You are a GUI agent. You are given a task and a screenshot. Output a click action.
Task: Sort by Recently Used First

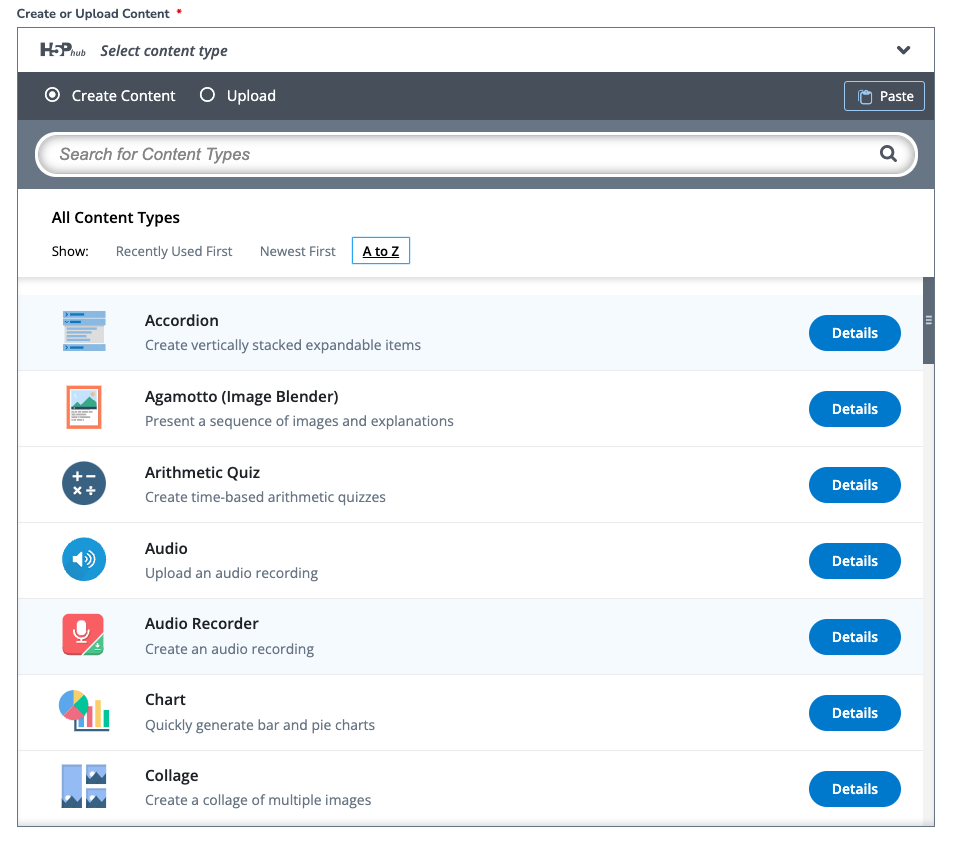[x=174, y=251]
